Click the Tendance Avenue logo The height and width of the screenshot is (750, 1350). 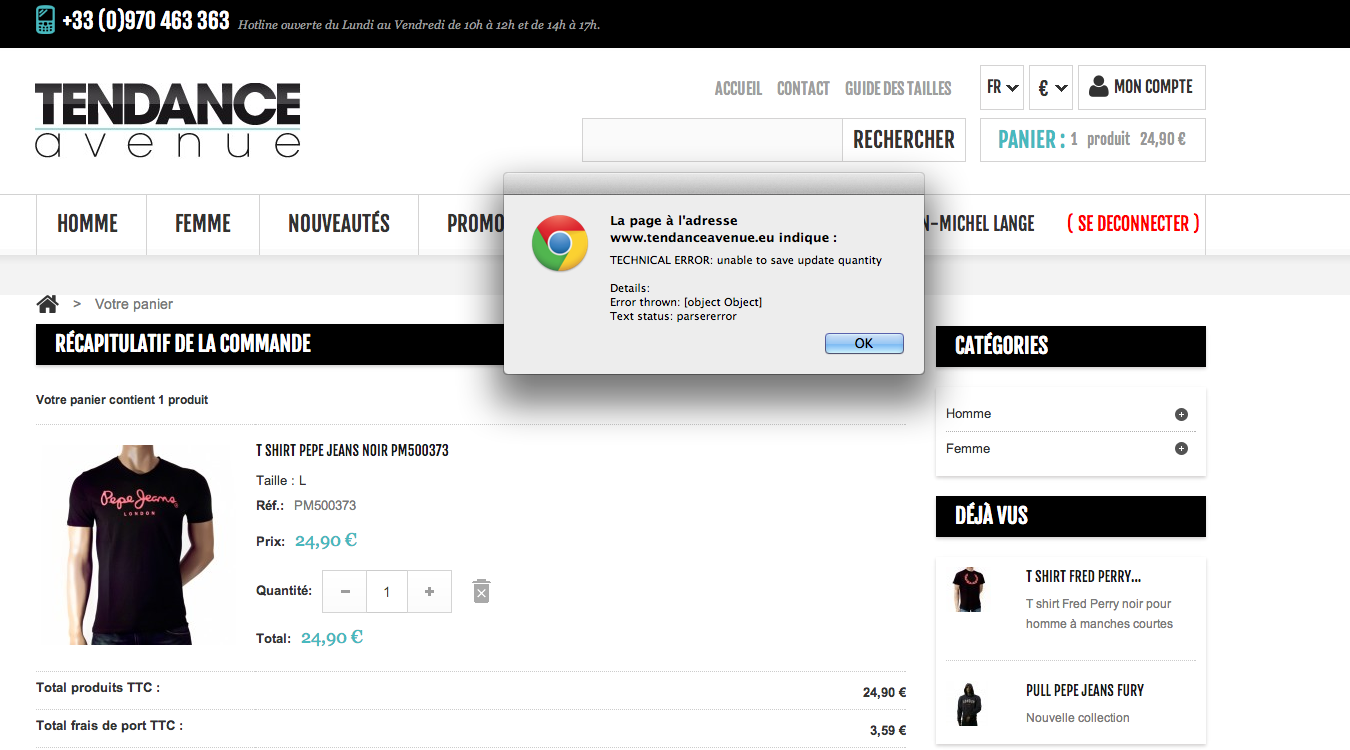(168, 120)
